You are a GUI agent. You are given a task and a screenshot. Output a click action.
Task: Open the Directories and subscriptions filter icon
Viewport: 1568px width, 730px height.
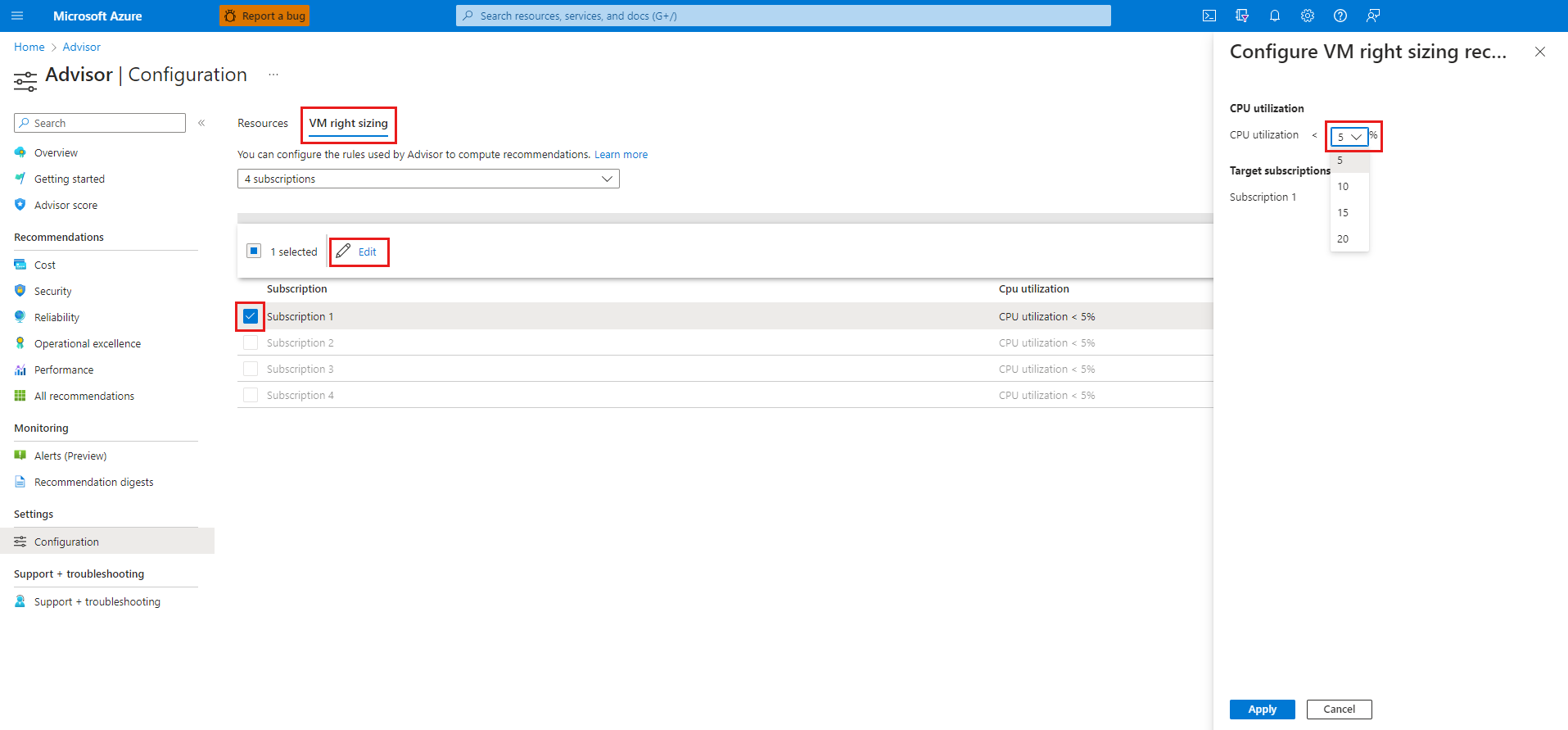1242,16
